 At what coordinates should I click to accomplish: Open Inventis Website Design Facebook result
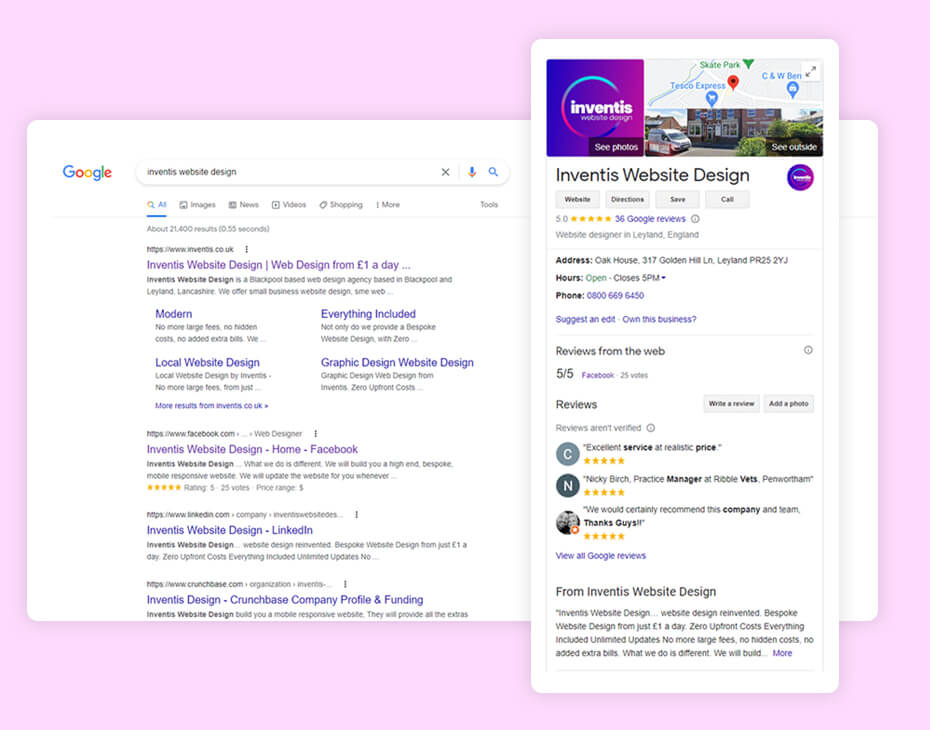click(252, 450)
